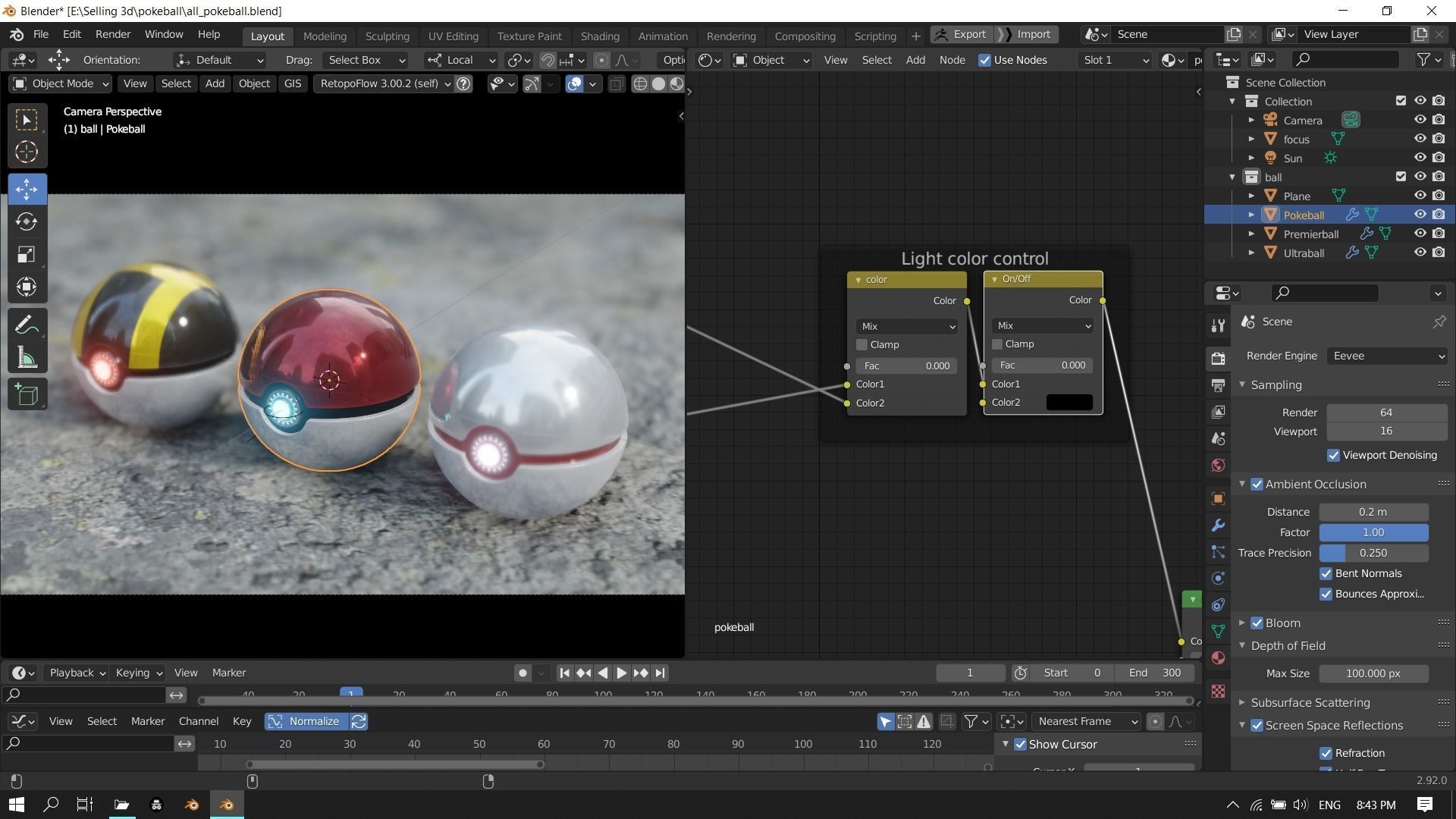Open the World properties tab
Screen dimensions: 1456x819
tap(1218, 465)
